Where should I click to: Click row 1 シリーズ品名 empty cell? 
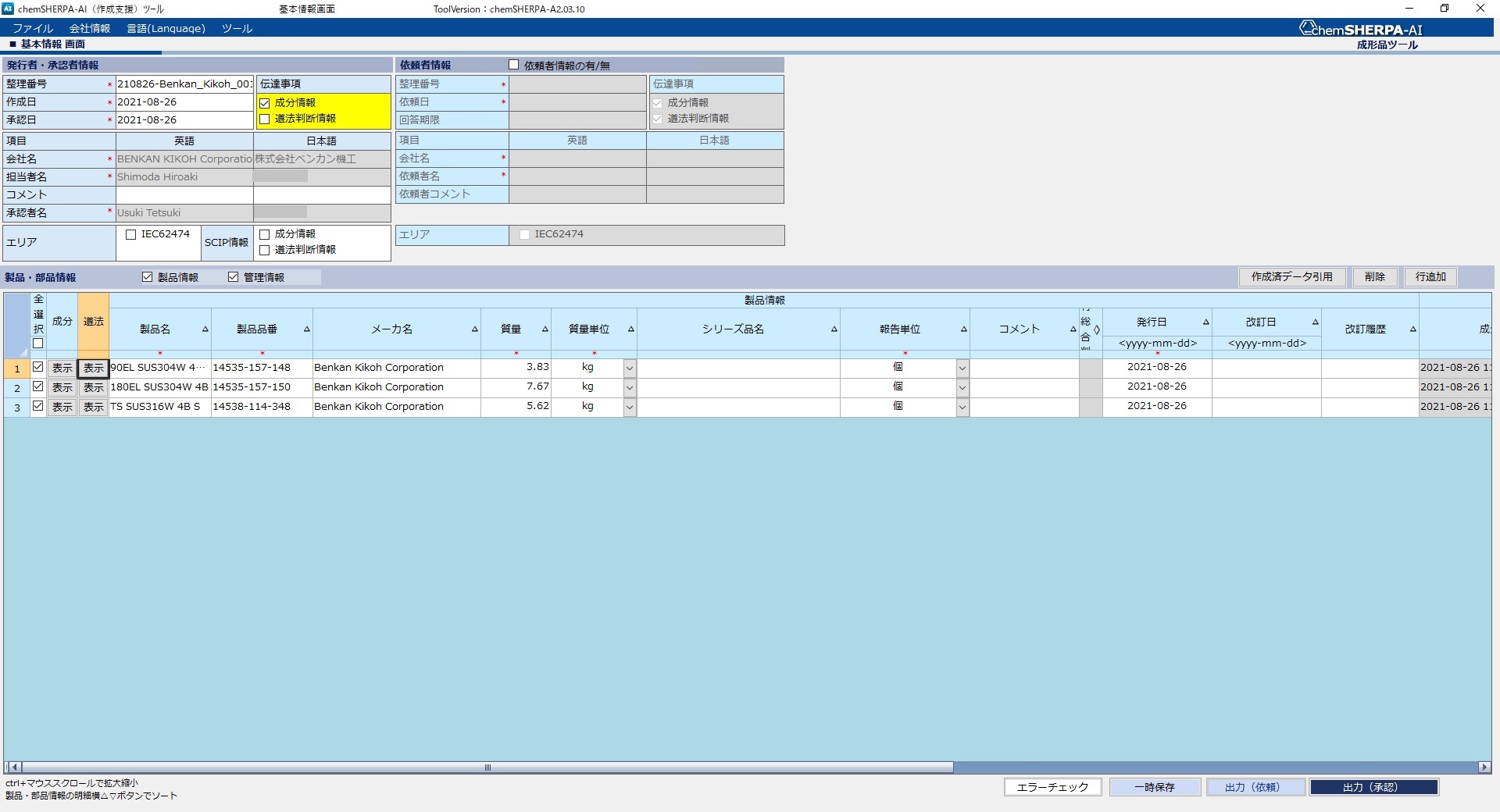point(738,368)
